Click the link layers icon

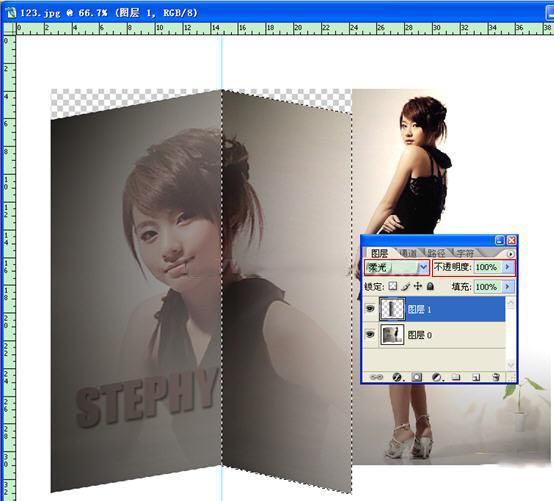point(376,377)
